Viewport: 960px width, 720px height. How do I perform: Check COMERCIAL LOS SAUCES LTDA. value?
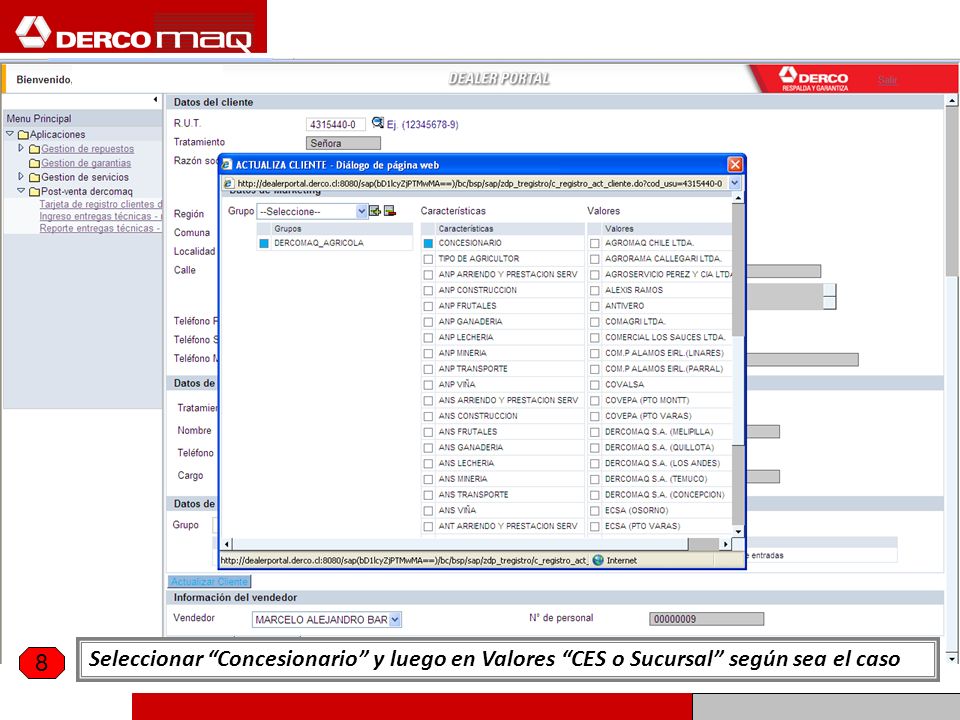click(x=594, y=337)
